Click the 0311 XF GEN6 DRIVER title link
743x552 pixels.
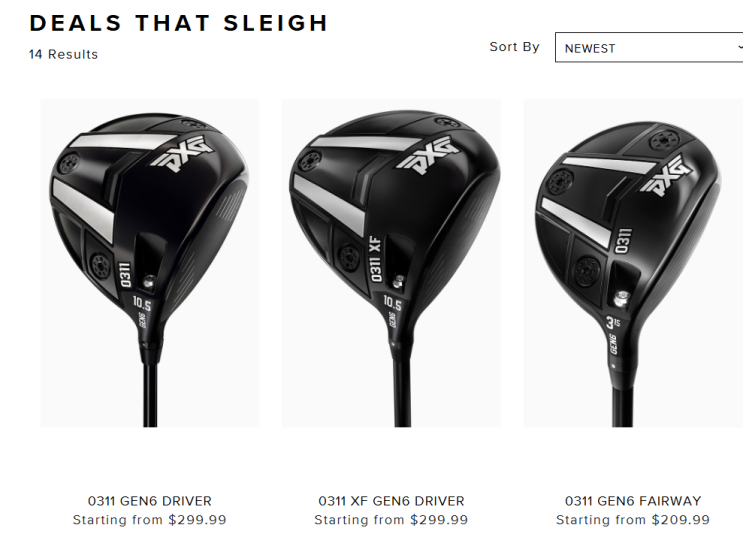coord(391,501)
